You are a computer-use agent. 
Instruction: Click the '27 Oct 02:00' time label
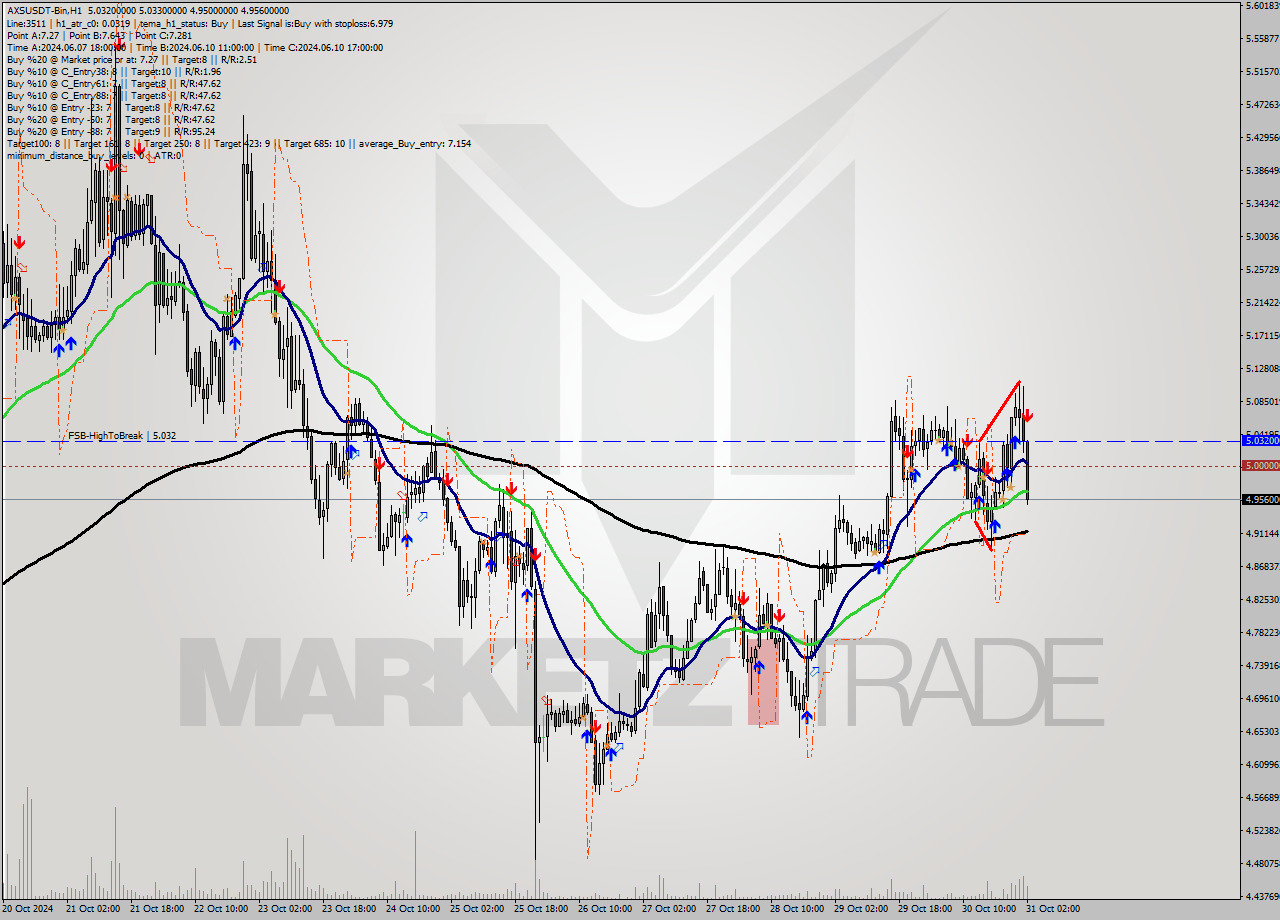click(669, 909)
